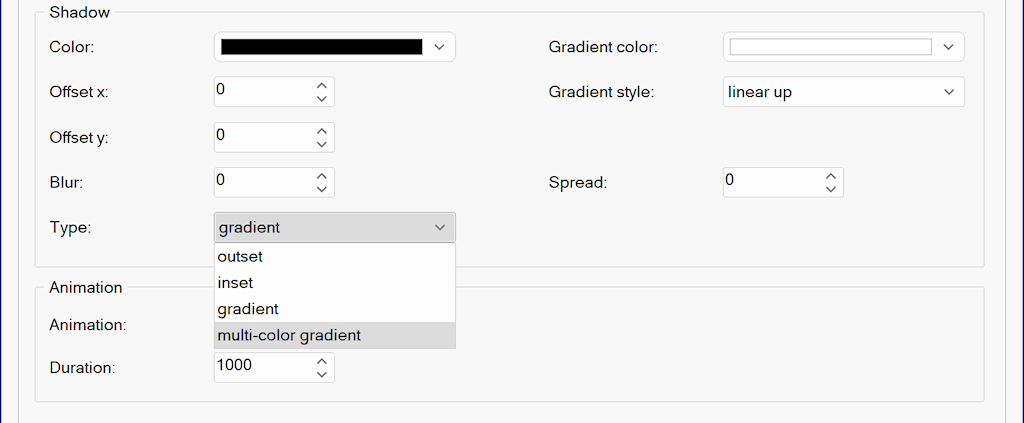Increase Blur value with up arrow
1024x423 pixels.
(321, 175)
